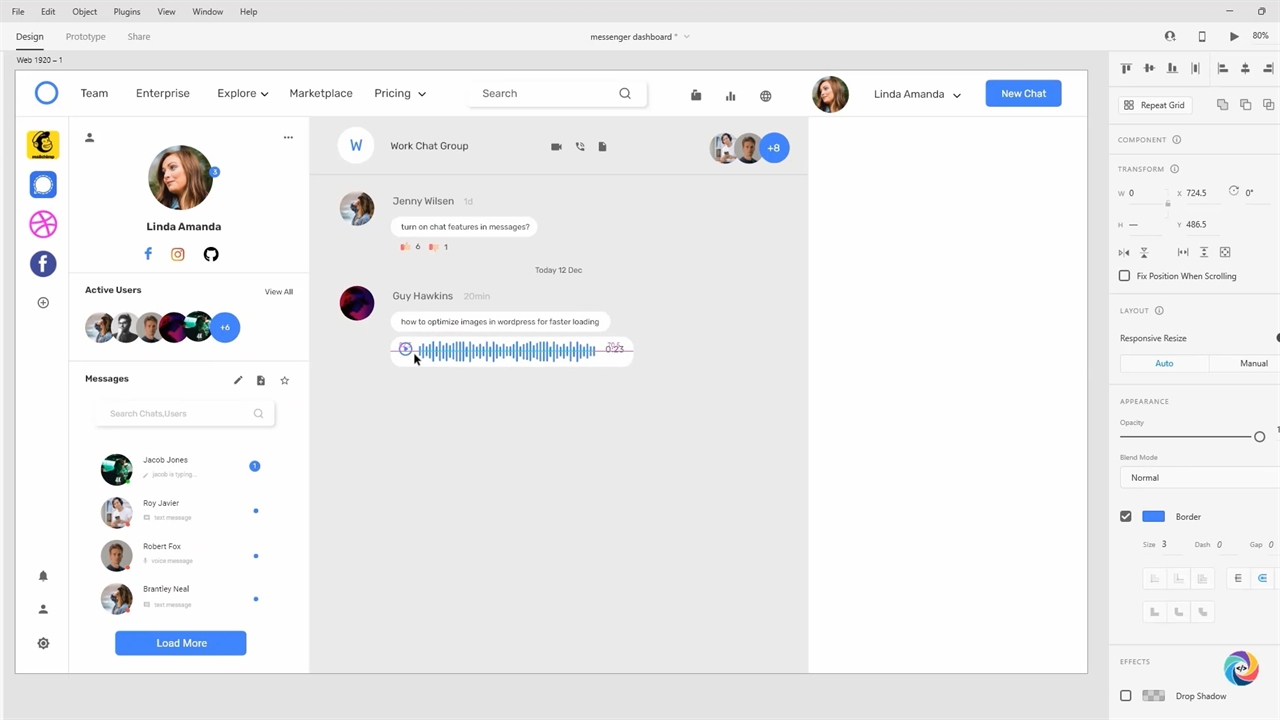
Task: Click the mobile device preview icon
Action: pyautogui.click(x=1202, y=36)
